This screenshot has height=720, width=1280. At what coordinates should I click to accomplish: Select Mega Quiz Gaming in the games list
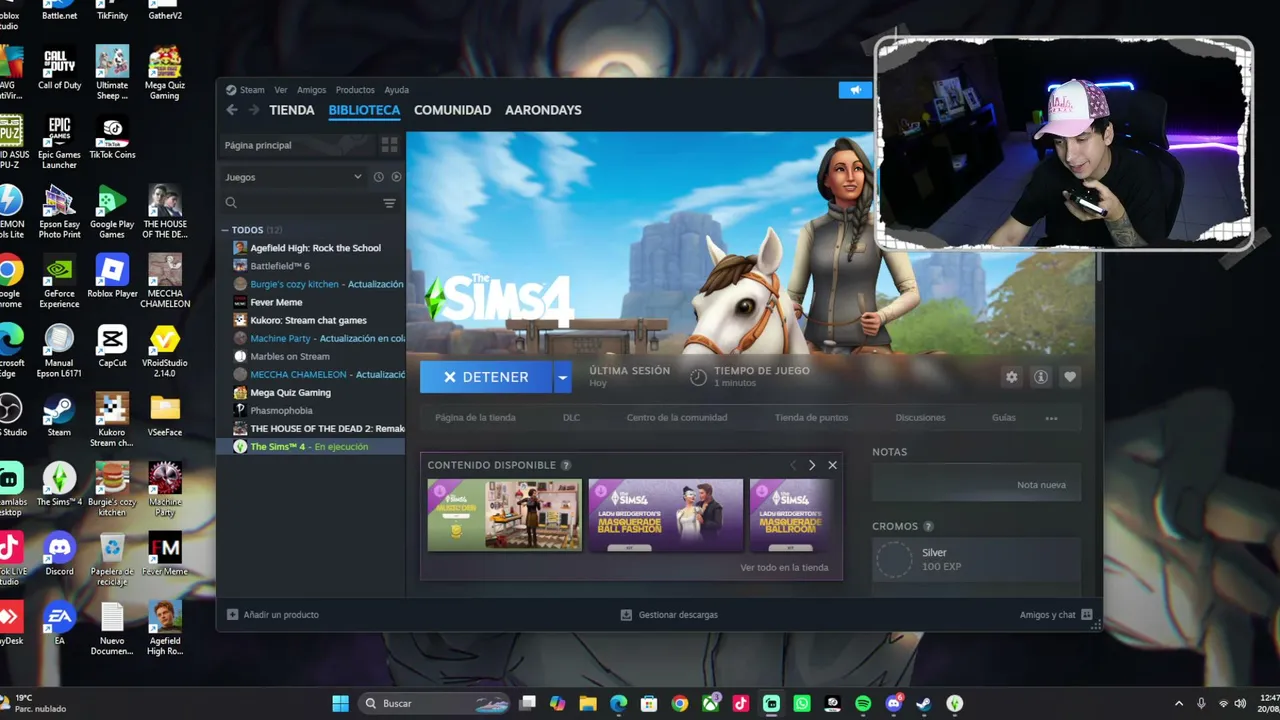pos(311,392)
